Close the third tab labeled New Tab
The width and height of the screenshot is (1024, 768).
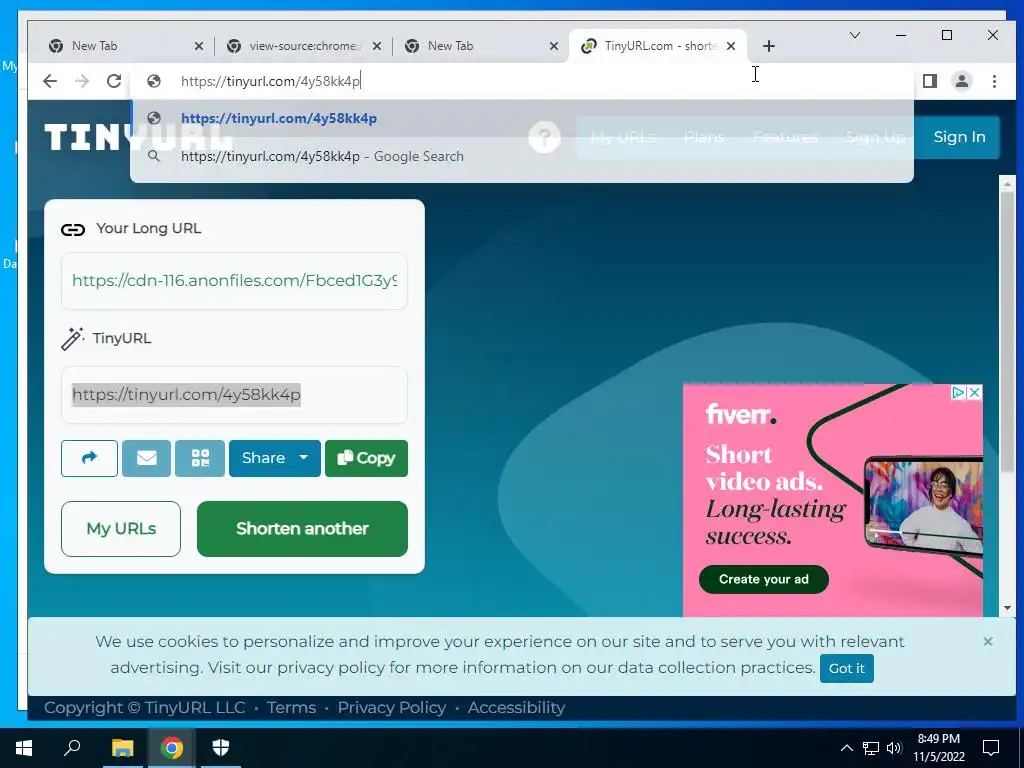(x=554, y=46)
